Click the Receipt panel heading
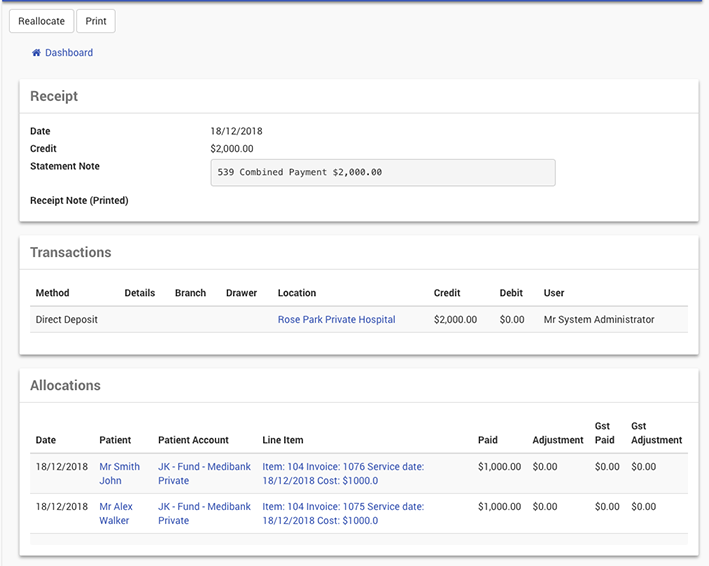The height and width of the screenshot is (566, 709). (x=54, y=97)
